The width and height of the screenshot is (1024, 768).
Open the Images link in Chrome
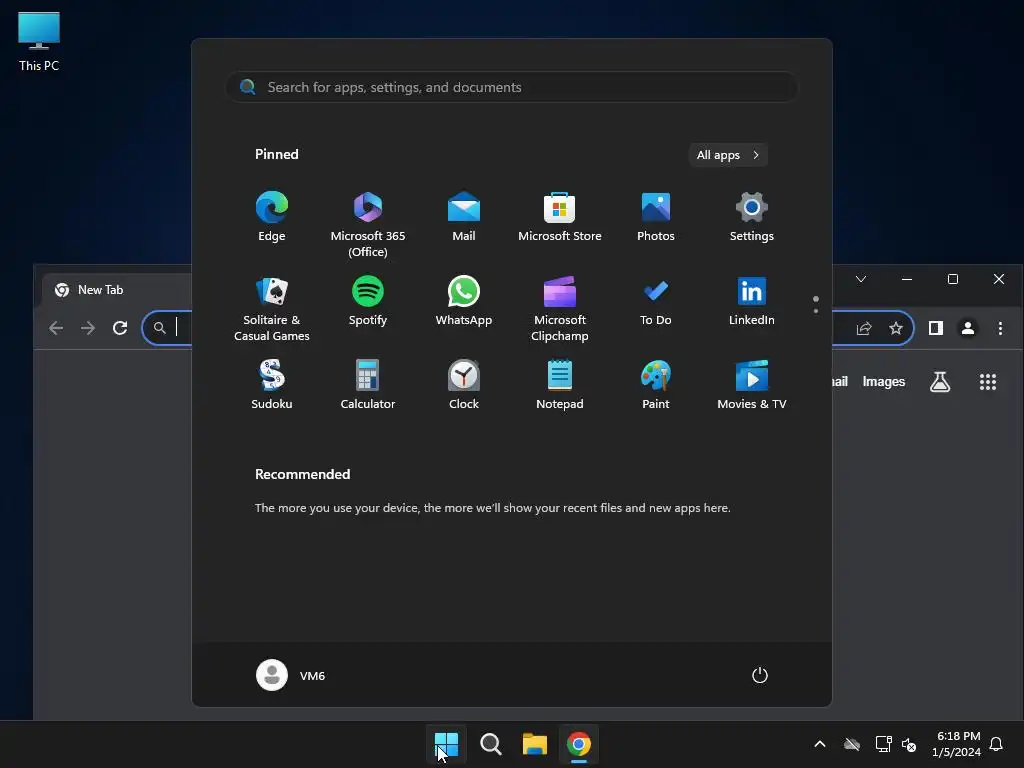(884, 381)
